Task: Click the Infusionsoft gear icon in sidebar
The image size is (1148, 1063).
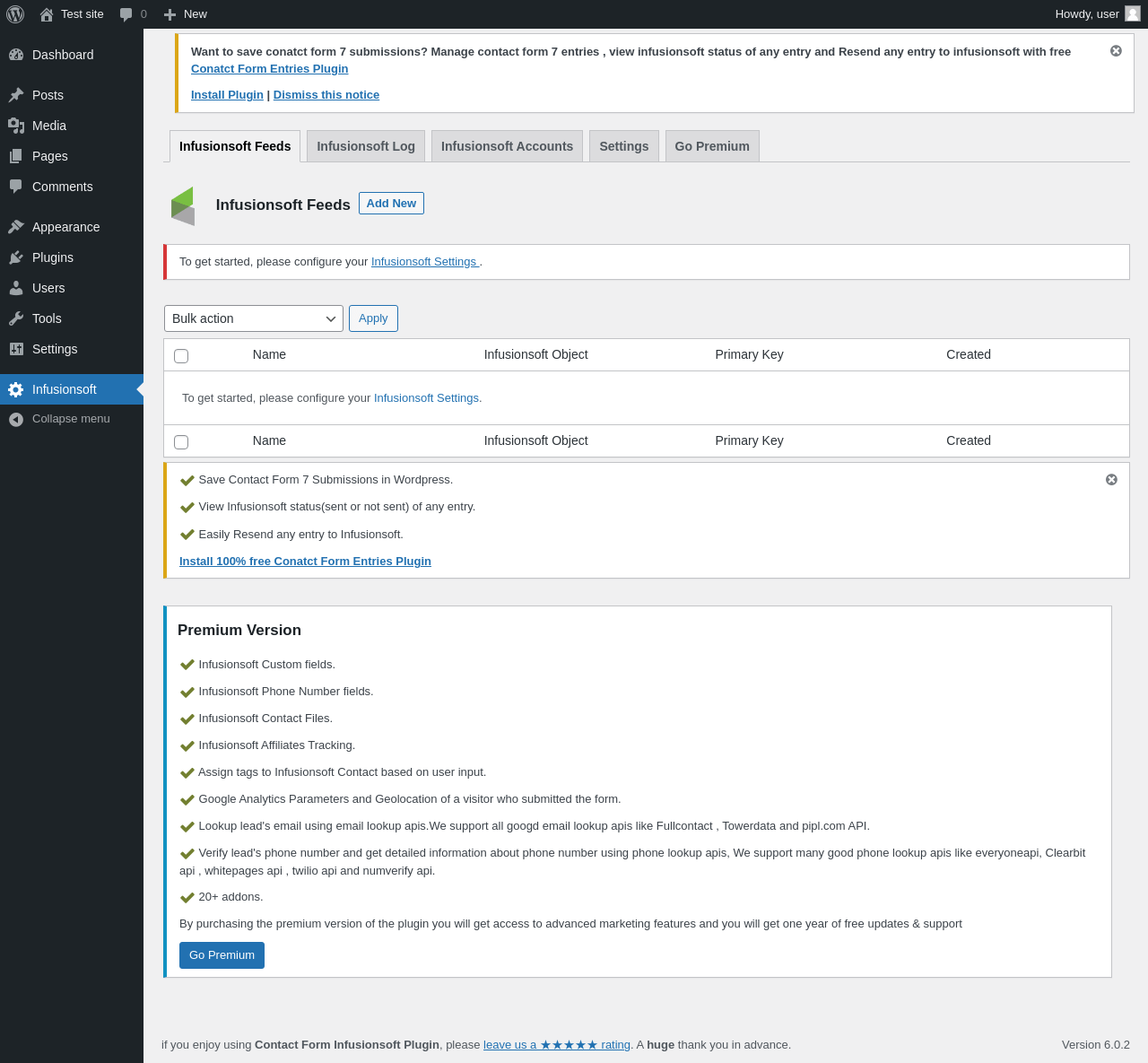Action: pos(16,389)
